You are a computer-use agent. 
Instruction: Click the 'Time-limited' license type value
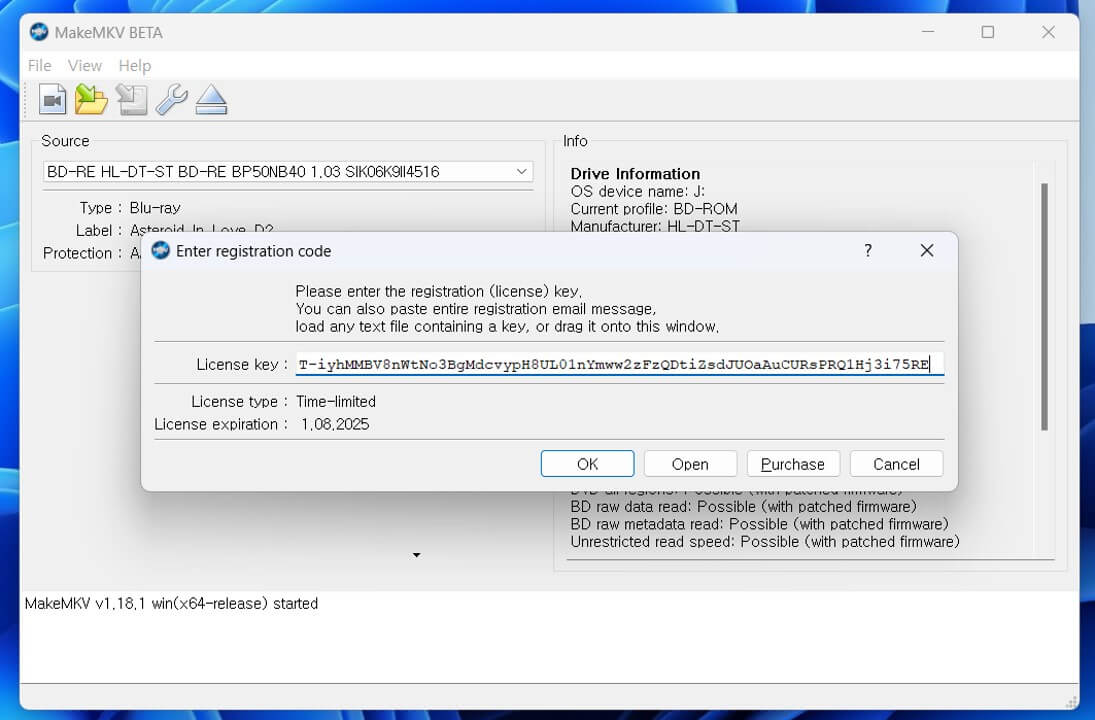point(336,402)
